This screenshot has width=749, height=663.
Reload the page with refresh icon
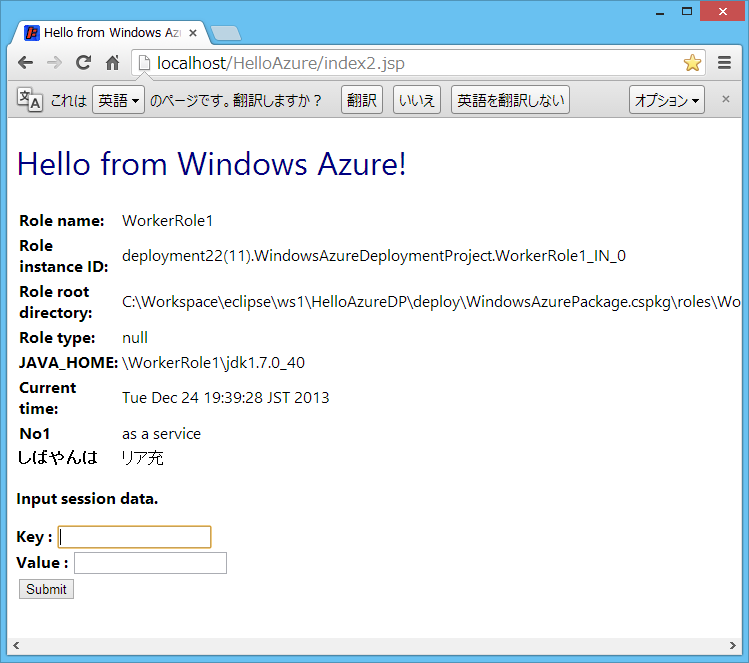coord(84,63)
